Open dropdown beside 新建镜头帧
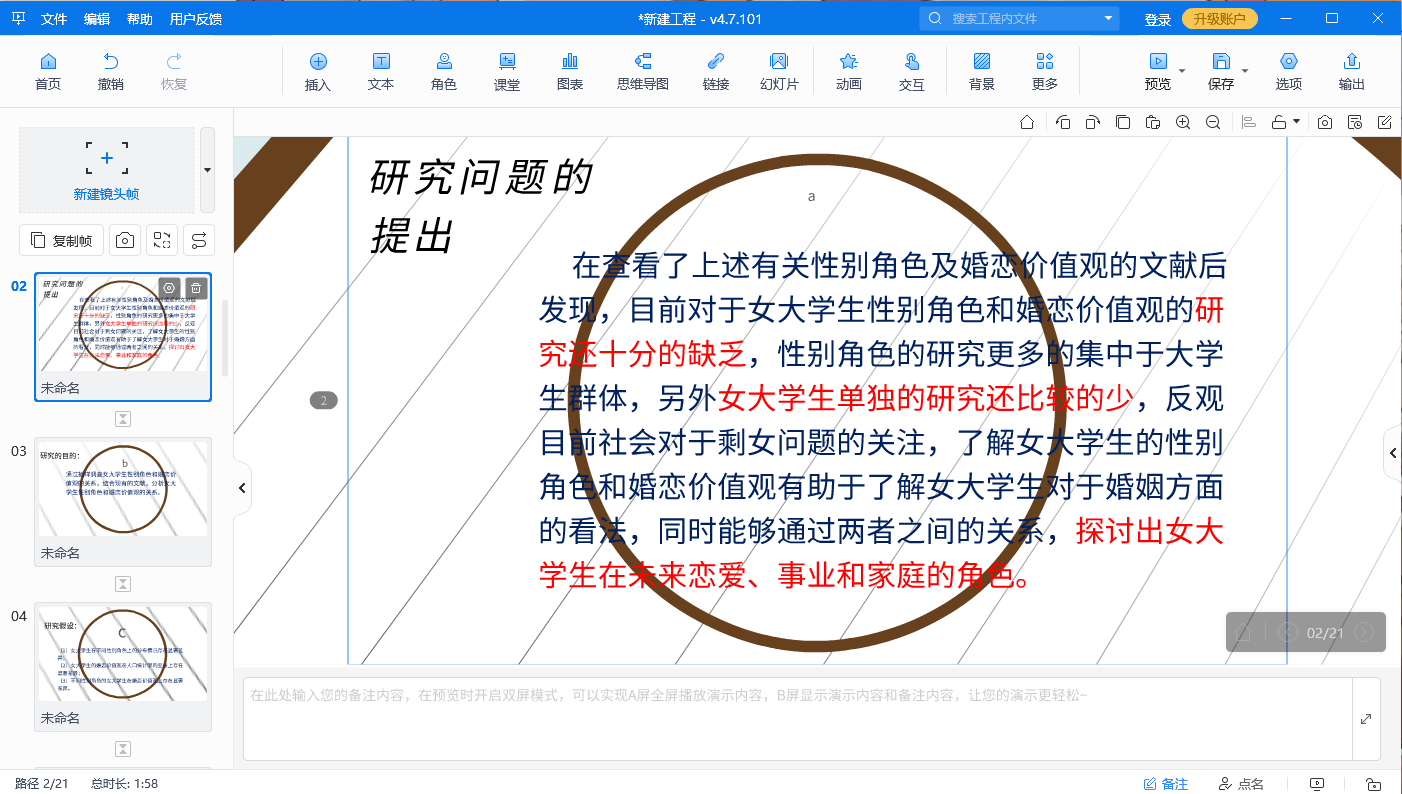1402x794 pixels. click(x=207, y=170)
